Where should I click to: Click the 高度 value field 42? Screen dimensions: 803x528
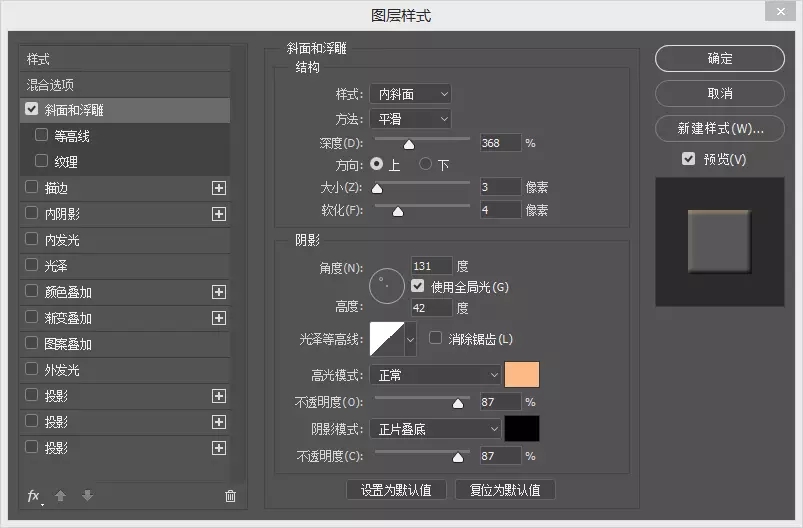(x=432, y=308)
